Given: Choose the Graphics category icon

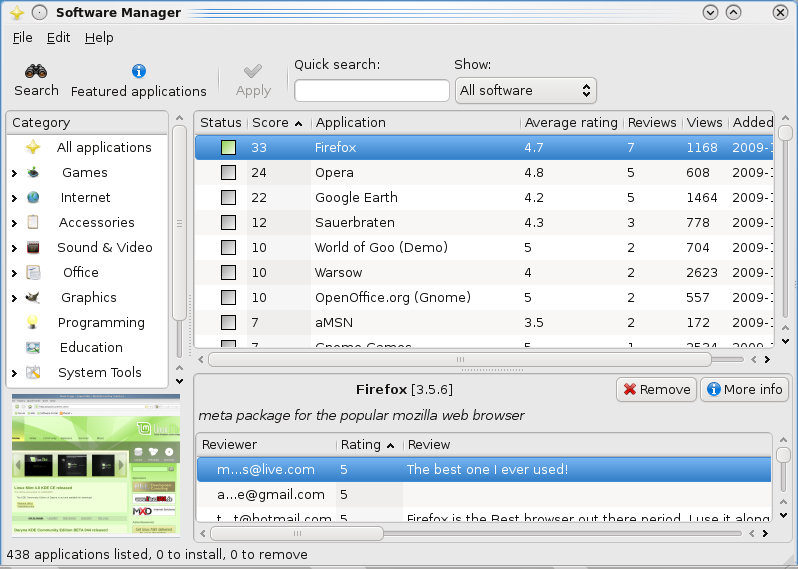Looking at the screenshot, I should 34,297.
